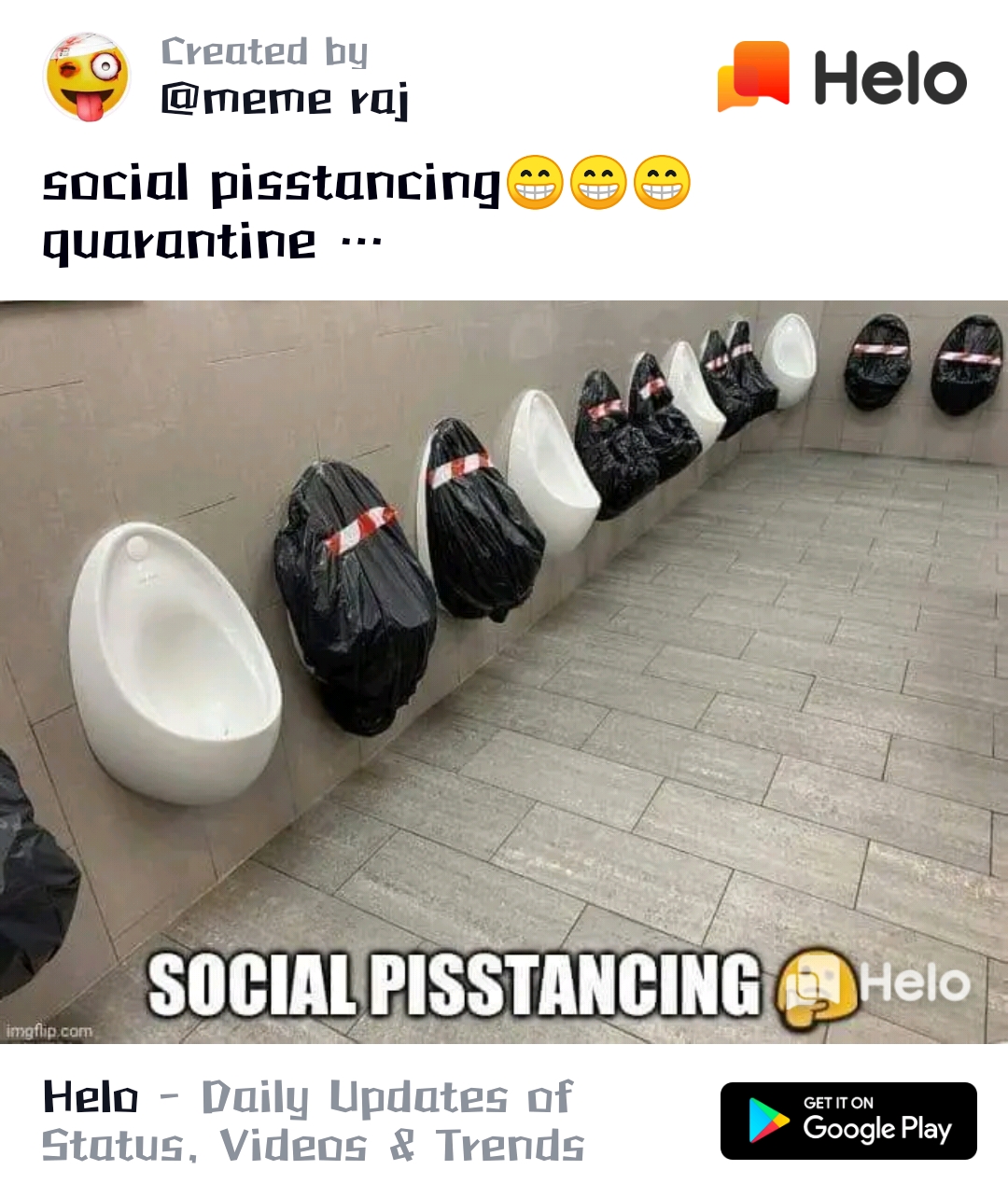Click the 'Created by' label
This screenshot has height=1198, width=1008.
tap(264, 52)
